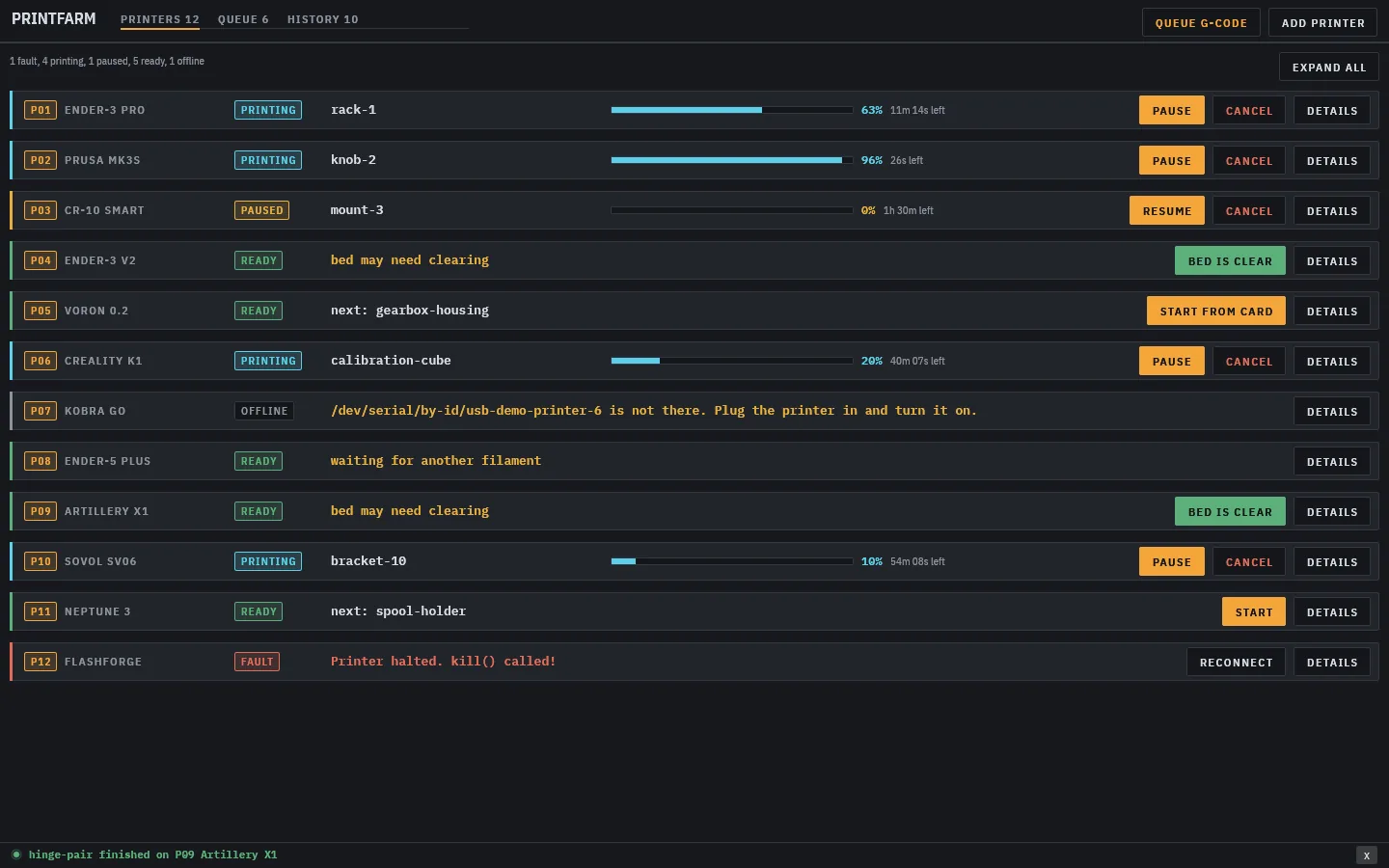Click the PAUSED status badge on CR-10 Smart
This screenshot has width=1389, height=868.
(x=261, y=210)
